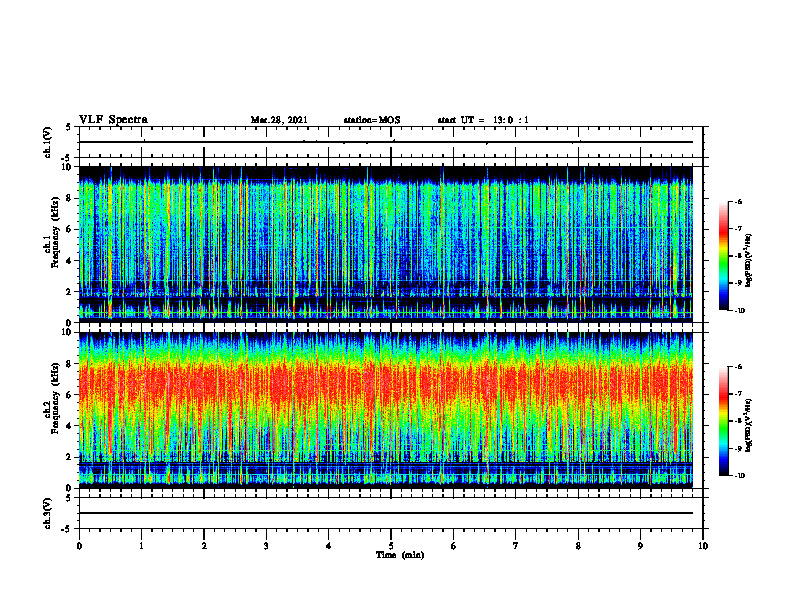Click the ch.2 color bar unit label
The image size is (792, 612).
[x=749, y=424]
